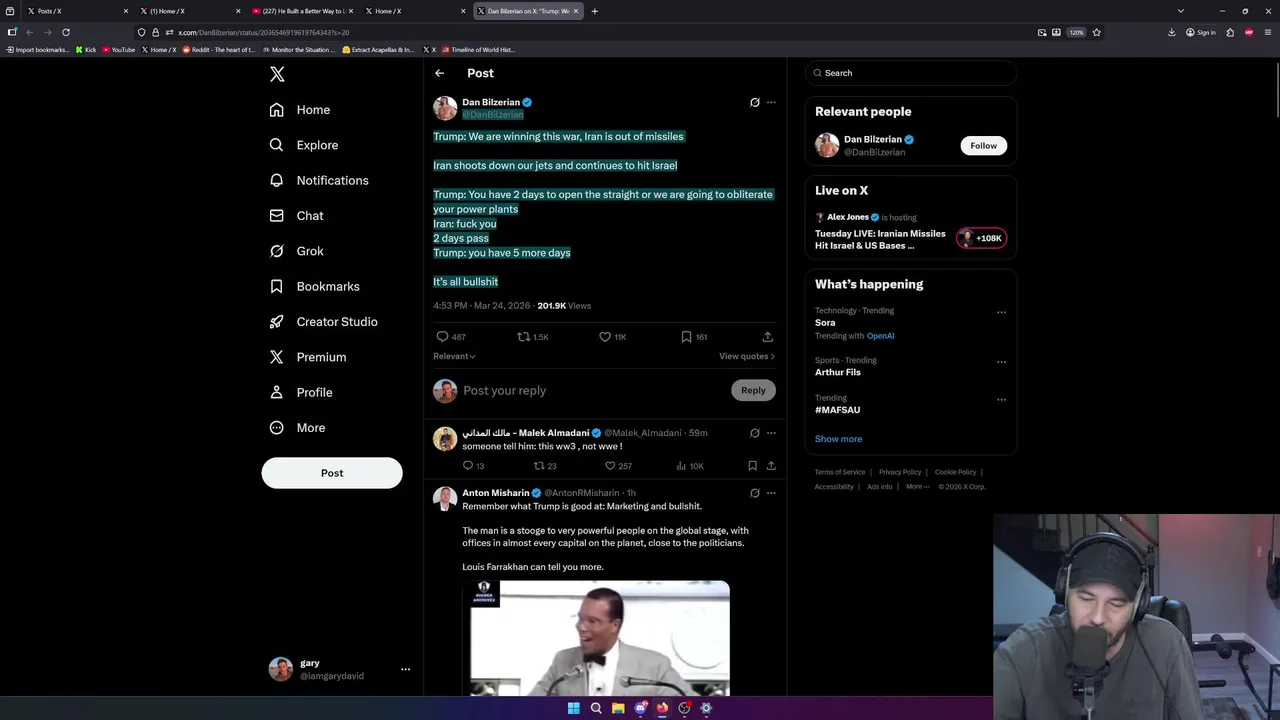This screenshot has width=1280, height=720.
Task: Bookmark Malek Almadani's reply
Action: 752,466
